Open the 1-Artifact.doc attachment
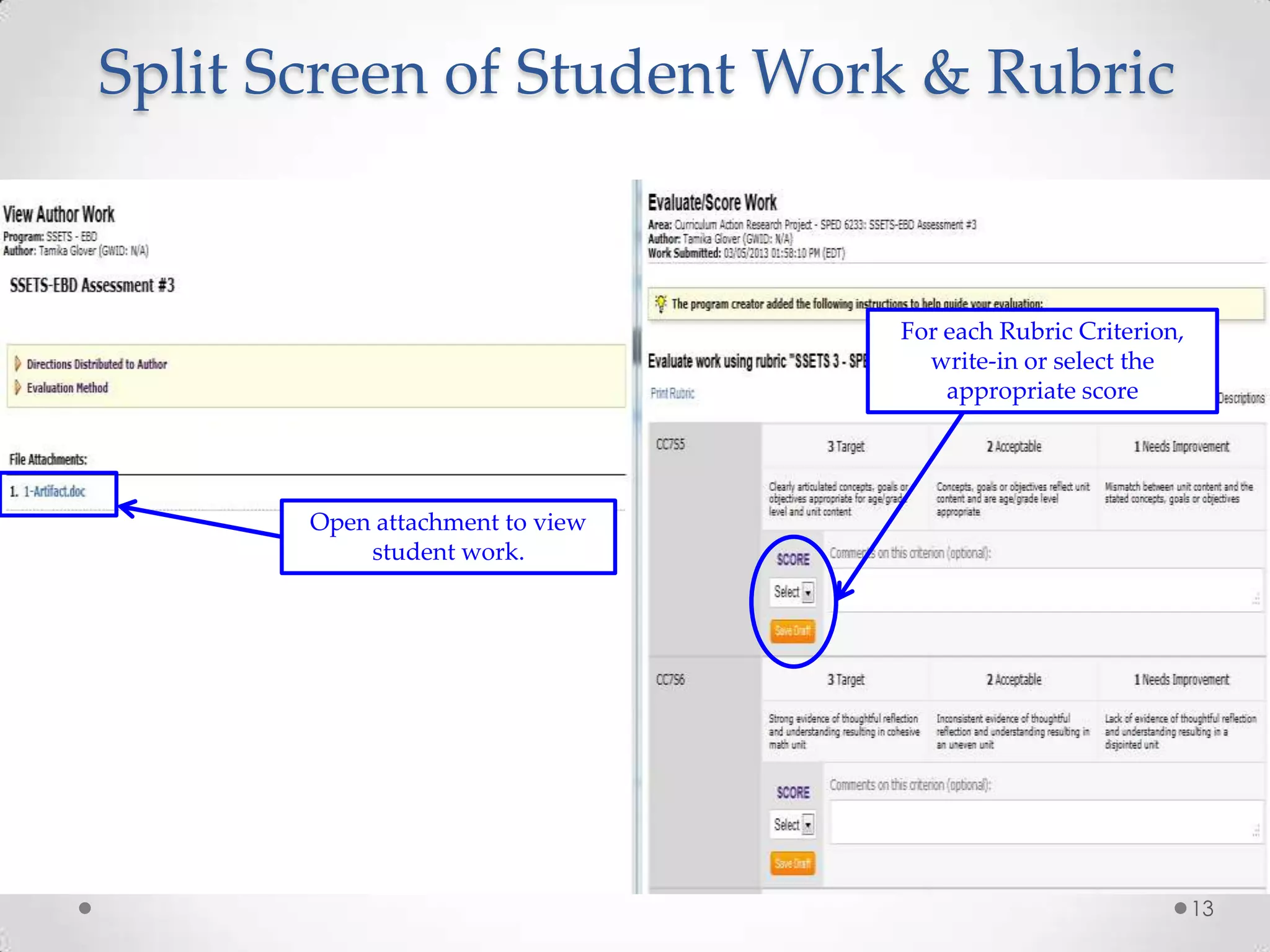1270x952 pixels. pyautogui.click(x=54, y=491)
